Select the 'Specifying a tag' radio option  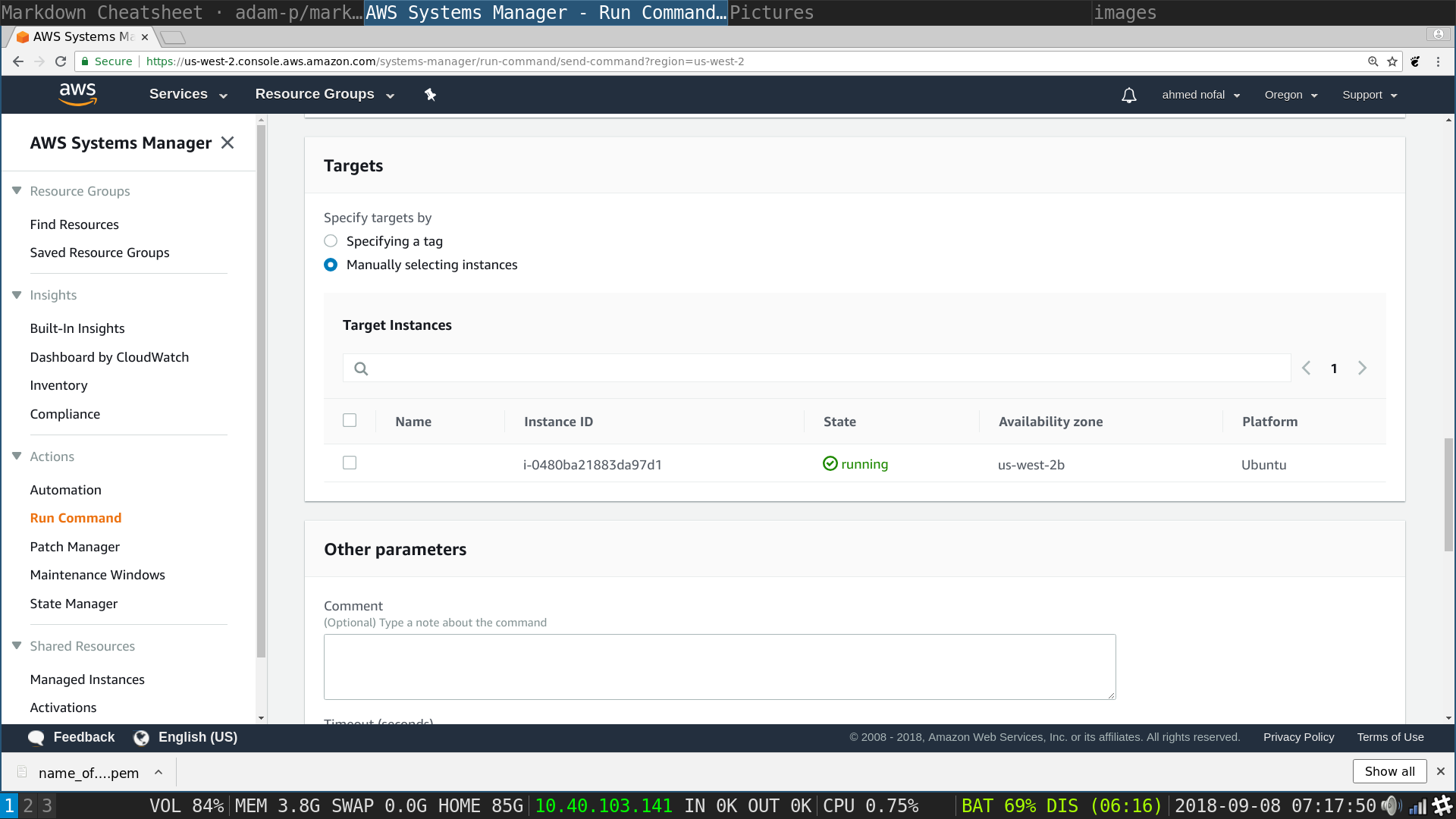click(x=331, y=241)
